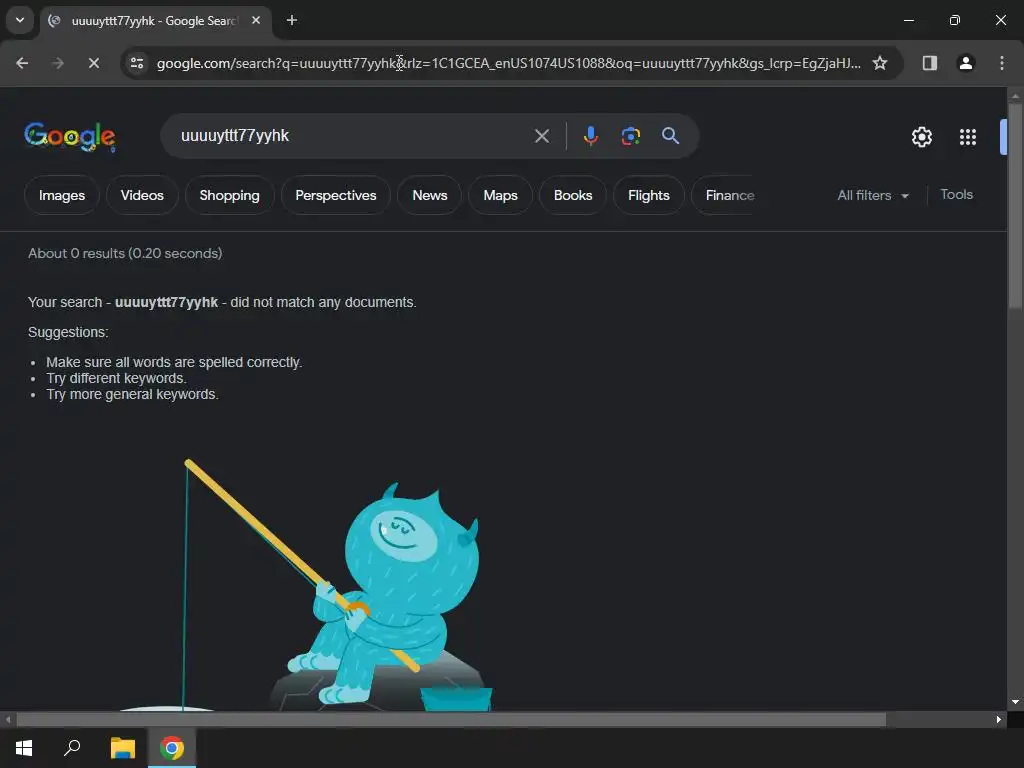Open the site information icon in address bar
Screen dimensions: 1024x768
(x=137, y=63)
